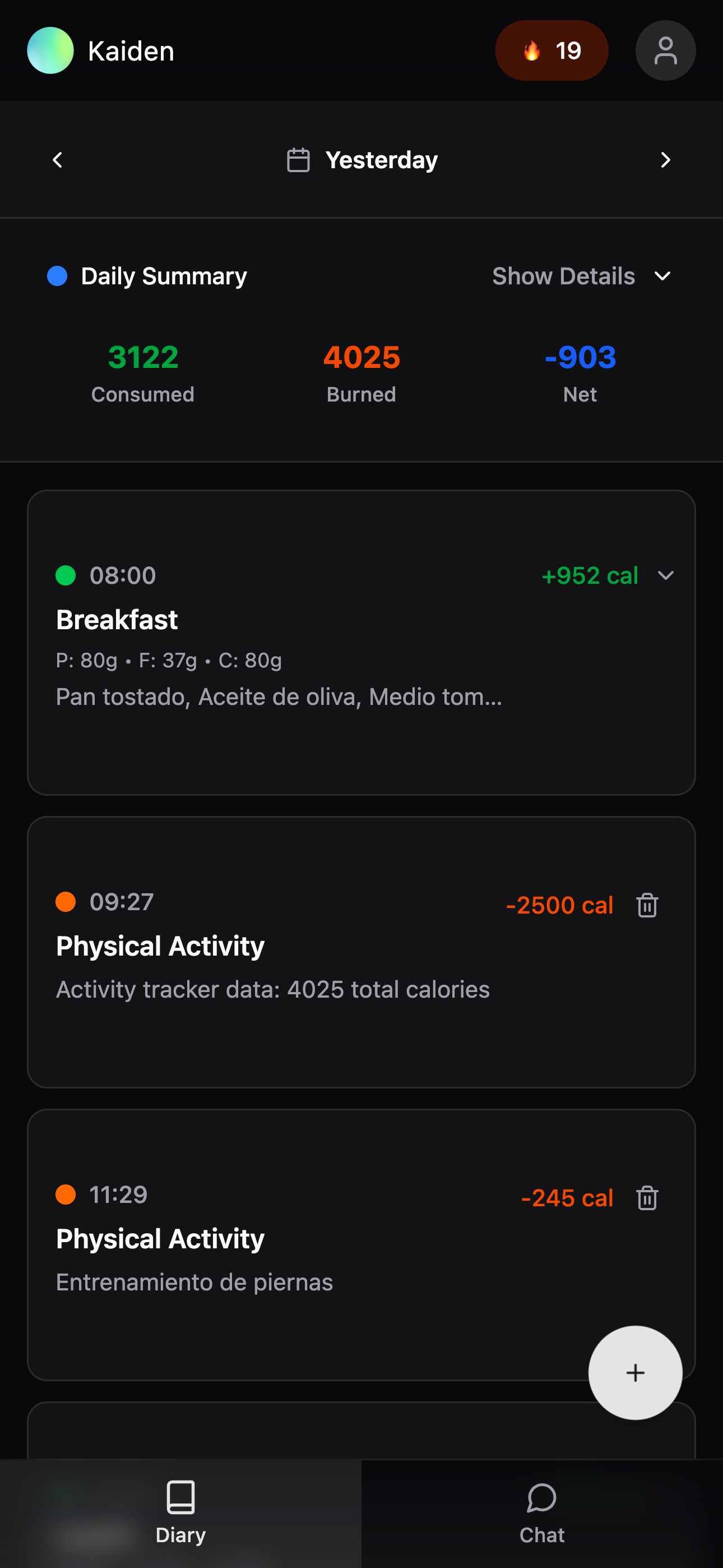Open the calendar date picker icon

[298, 160]
